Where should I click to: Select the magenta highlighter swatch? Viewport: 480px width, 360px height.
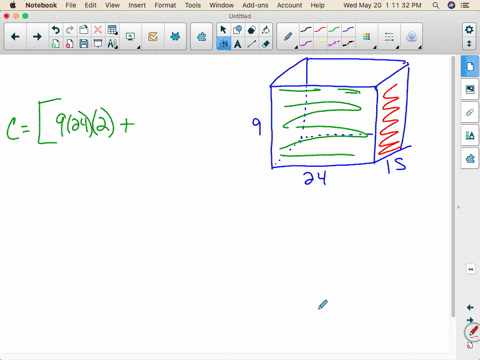click(334, 43)
